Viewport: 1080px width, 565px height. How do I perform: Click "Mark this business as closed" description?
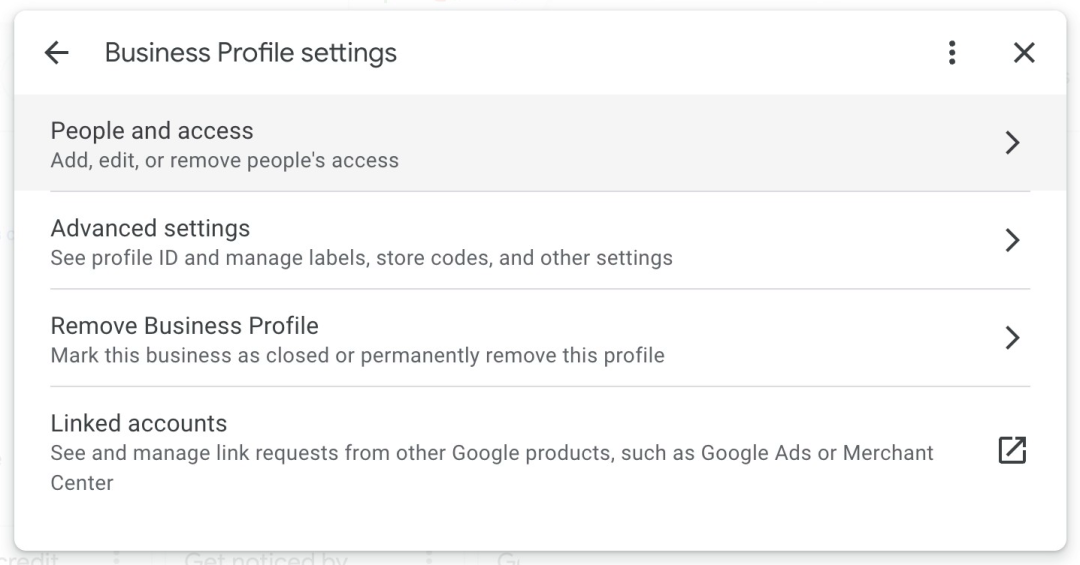(357, 355)
